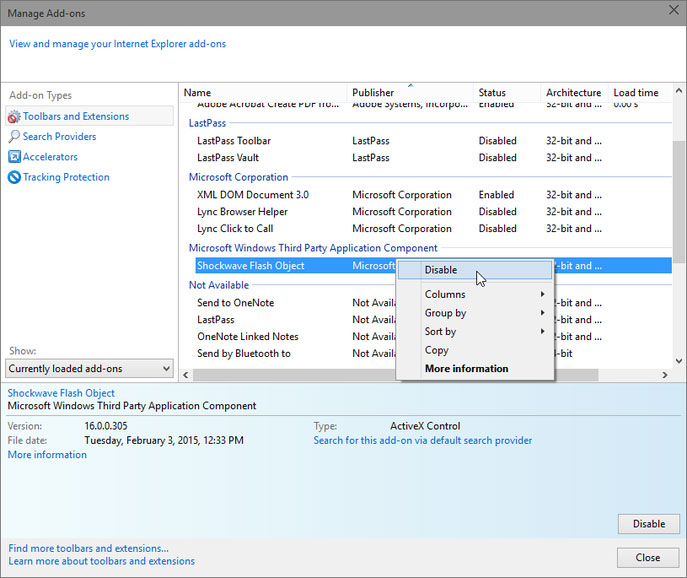Click the version value 16.0.0.305
Viewport: 687px width, 578px height.
pos(106,426)
